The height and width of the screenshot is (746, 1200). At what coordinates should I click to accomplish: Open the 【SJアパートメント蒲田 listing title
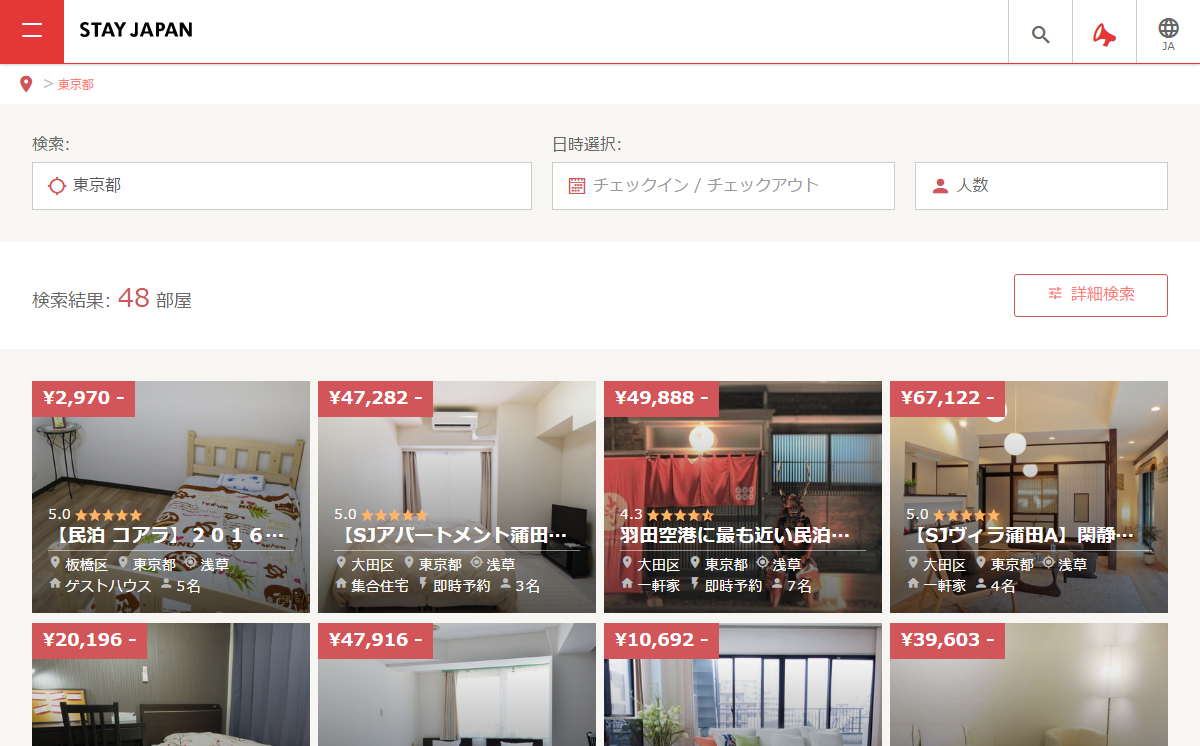click(x=457, y=535)
